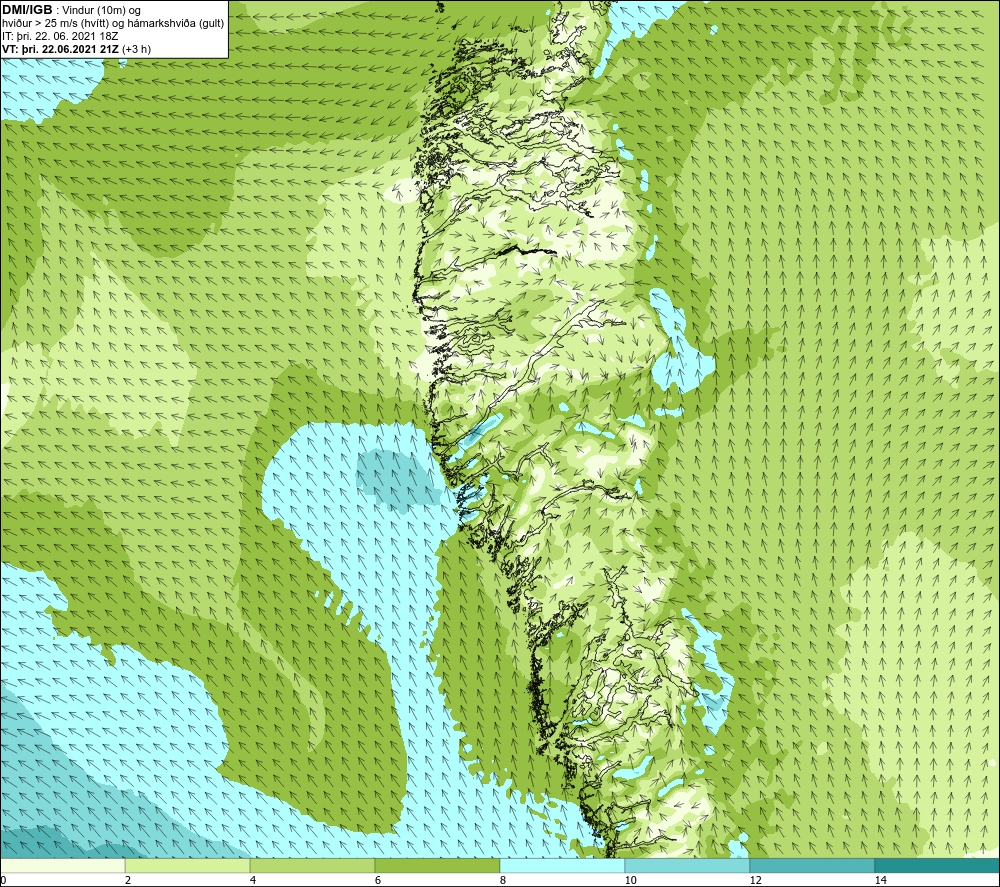Click the 'DMI/IGB : Vindur (10m) og' title line

click(x=71, y=10)
